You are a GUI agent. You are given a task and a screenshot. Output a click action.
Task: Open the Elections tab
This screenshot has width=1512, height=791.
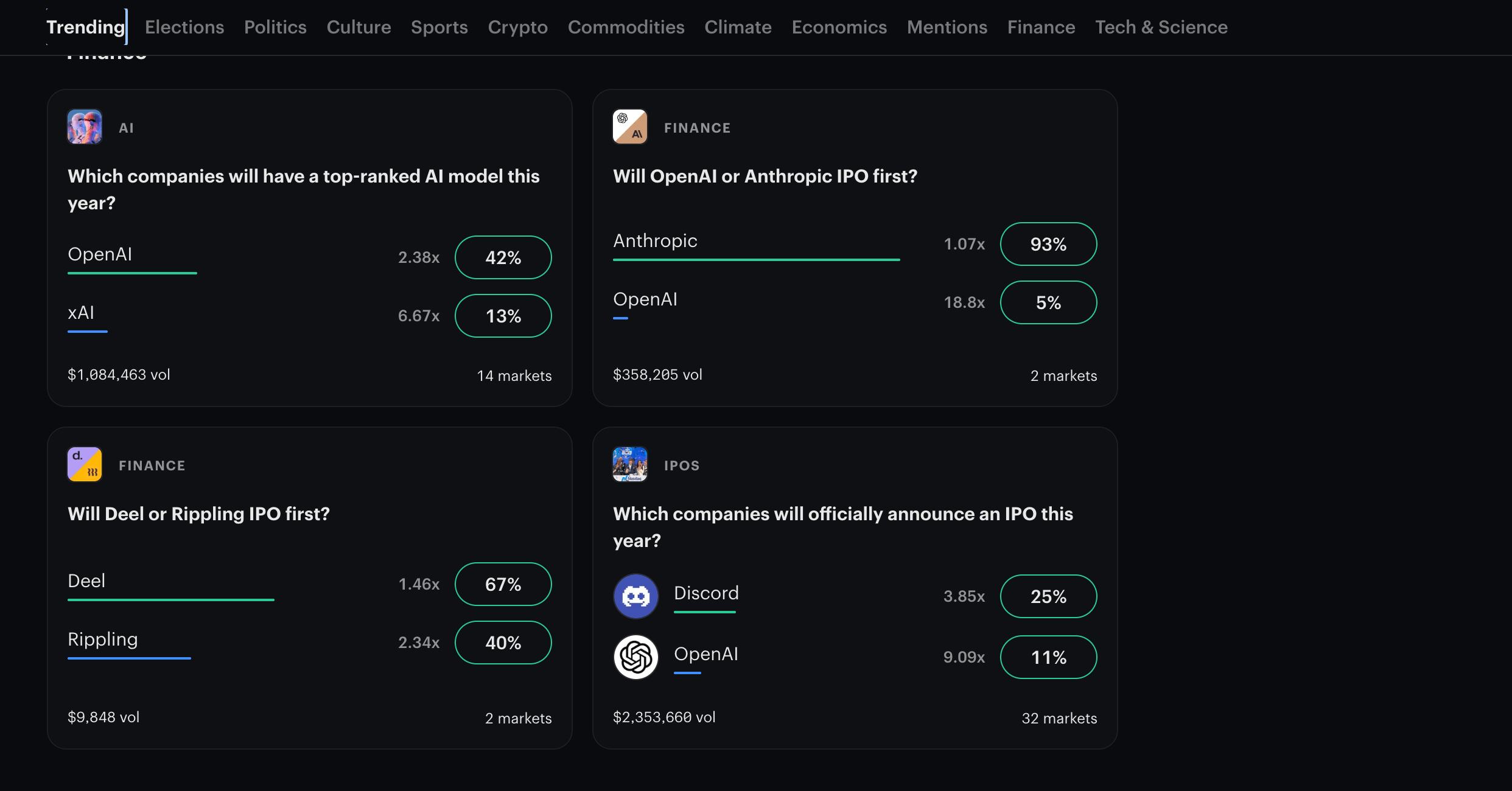(x=184, y=27)
